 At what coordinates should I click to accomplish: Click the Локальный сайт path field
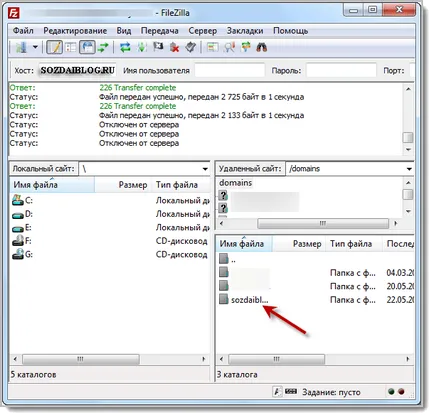[140, 169]
